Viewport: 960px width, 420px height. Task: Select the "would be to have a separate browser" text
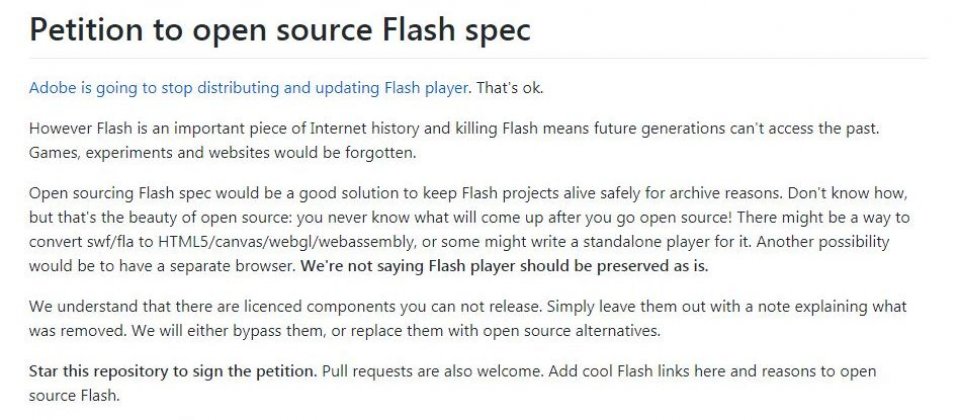pos(162,266)
